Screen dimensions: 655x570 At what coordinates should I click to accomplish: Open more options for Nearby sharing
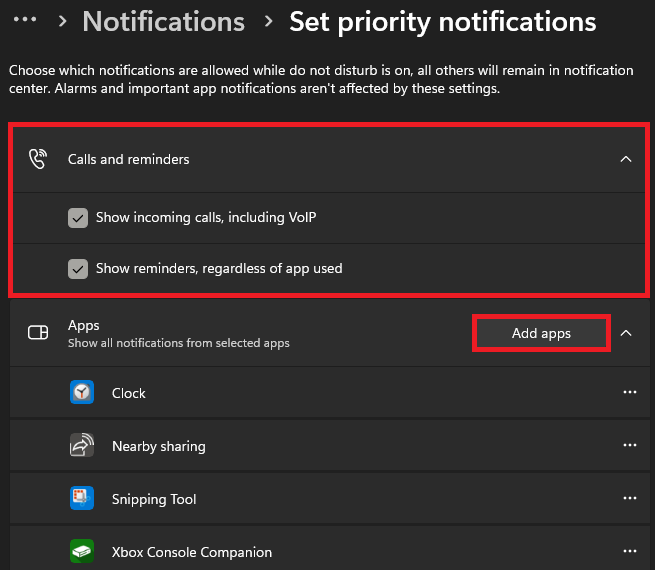point(629,446)
